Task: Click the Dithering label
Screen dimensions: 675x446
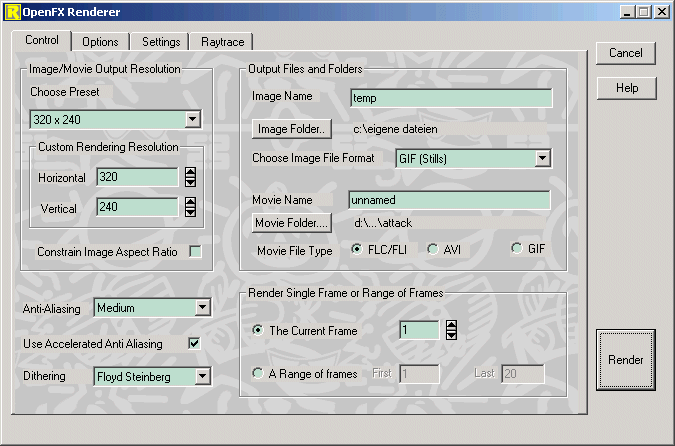Action: point(44,376)
